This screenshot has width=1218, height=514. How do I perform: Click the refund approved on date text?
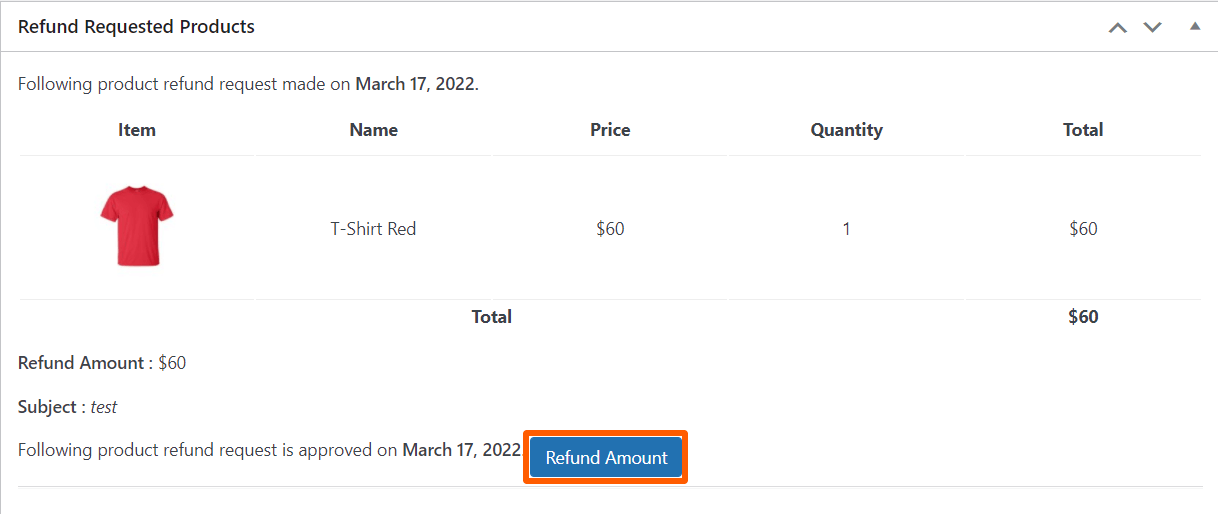coord(461,450)
